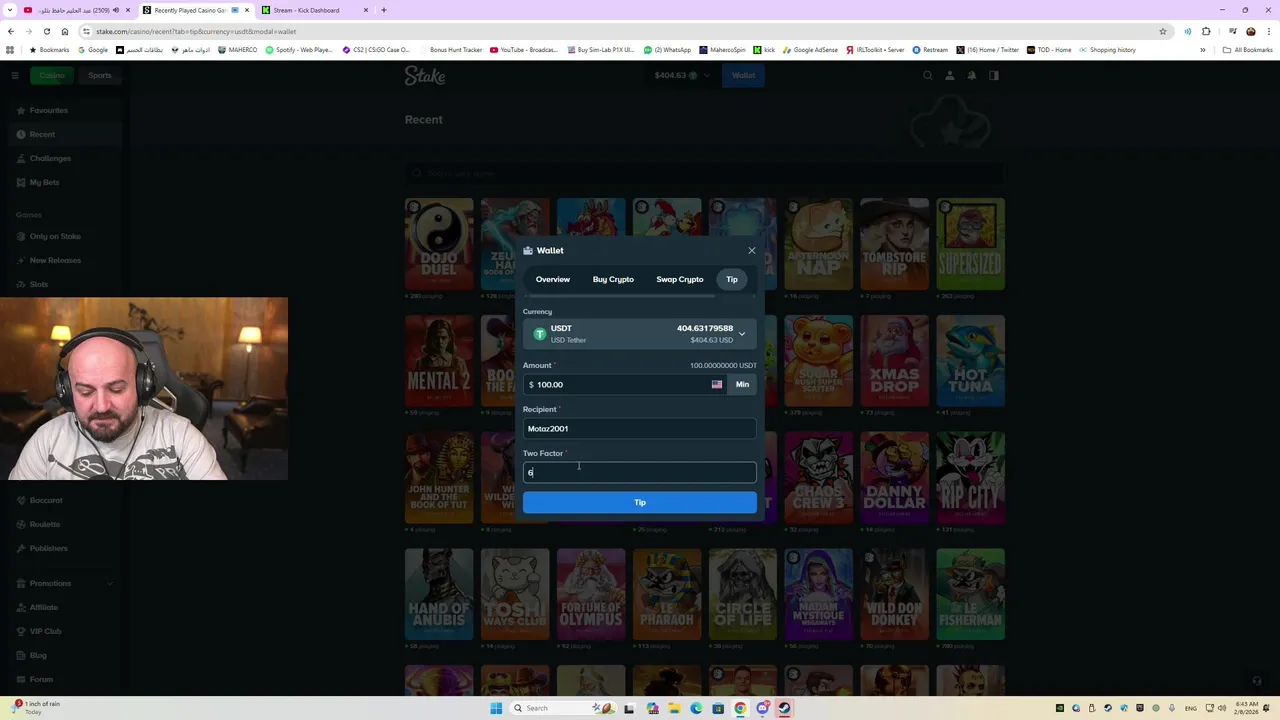Open the weather widget showing rain

pos(38,707)
